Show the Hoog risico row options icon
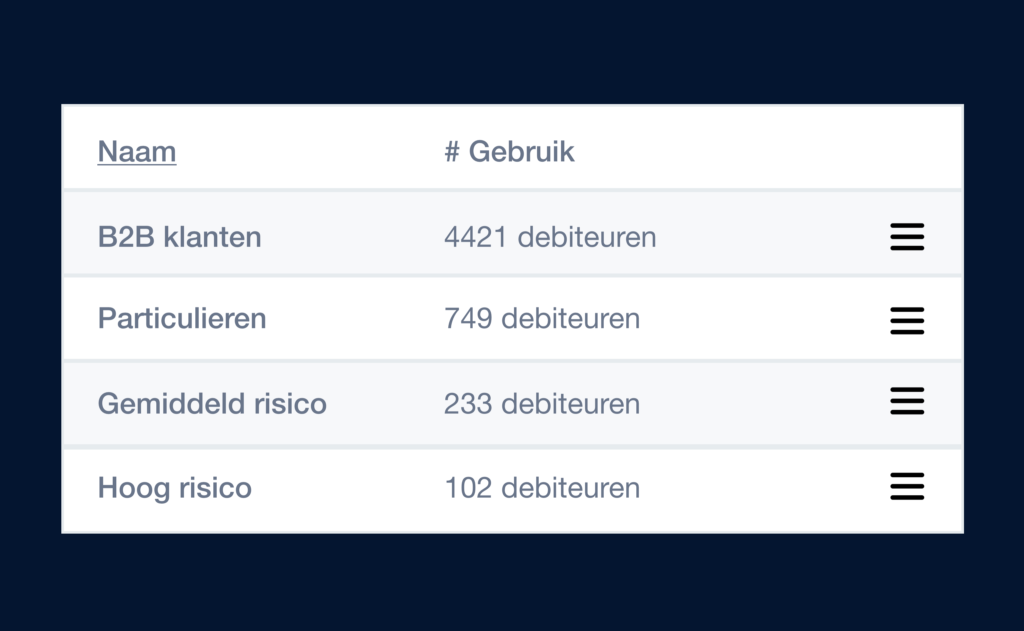 907,486
